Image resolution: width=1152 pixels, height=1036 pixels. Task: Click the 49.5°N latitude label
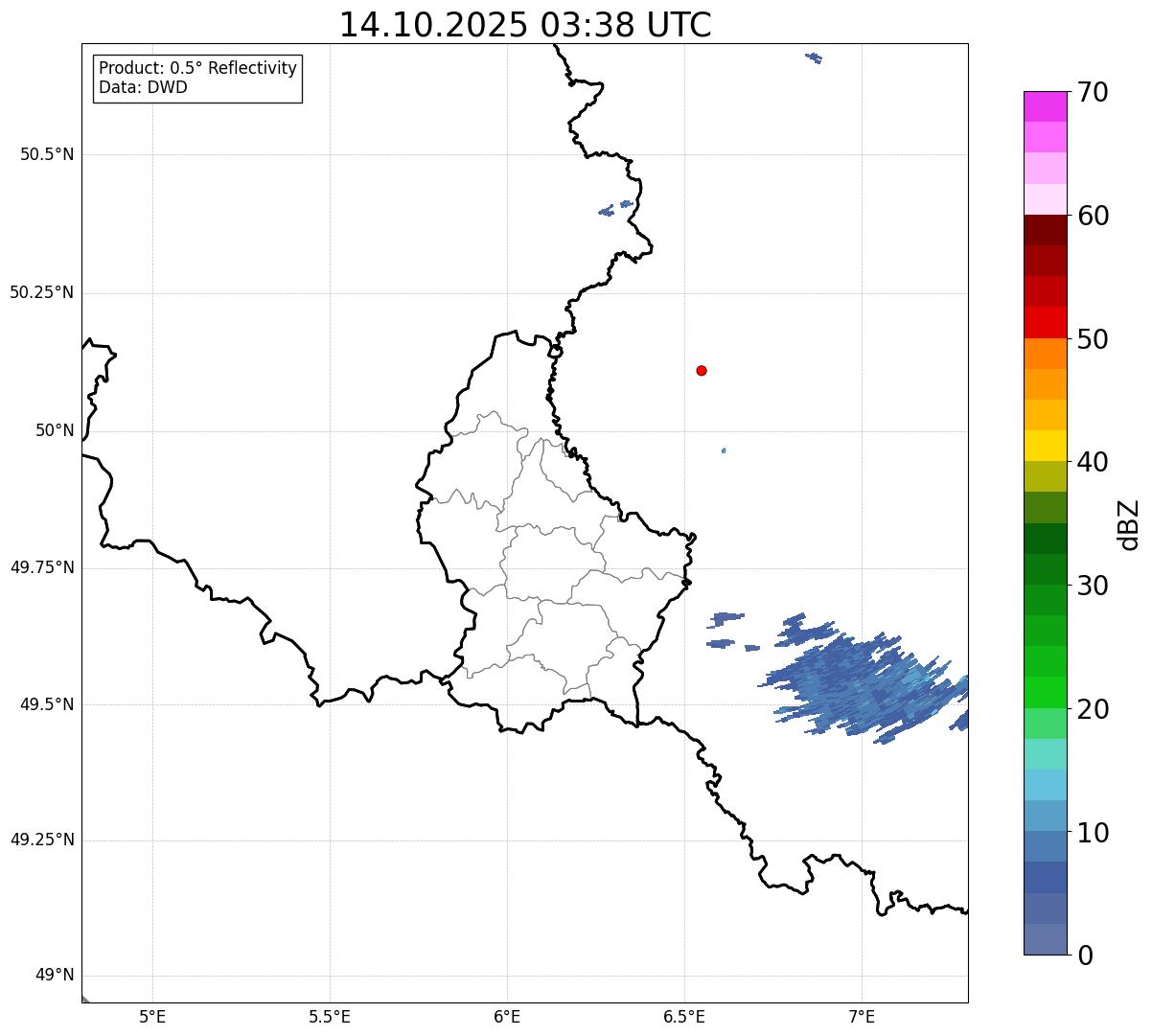click(x=47, y=704)
